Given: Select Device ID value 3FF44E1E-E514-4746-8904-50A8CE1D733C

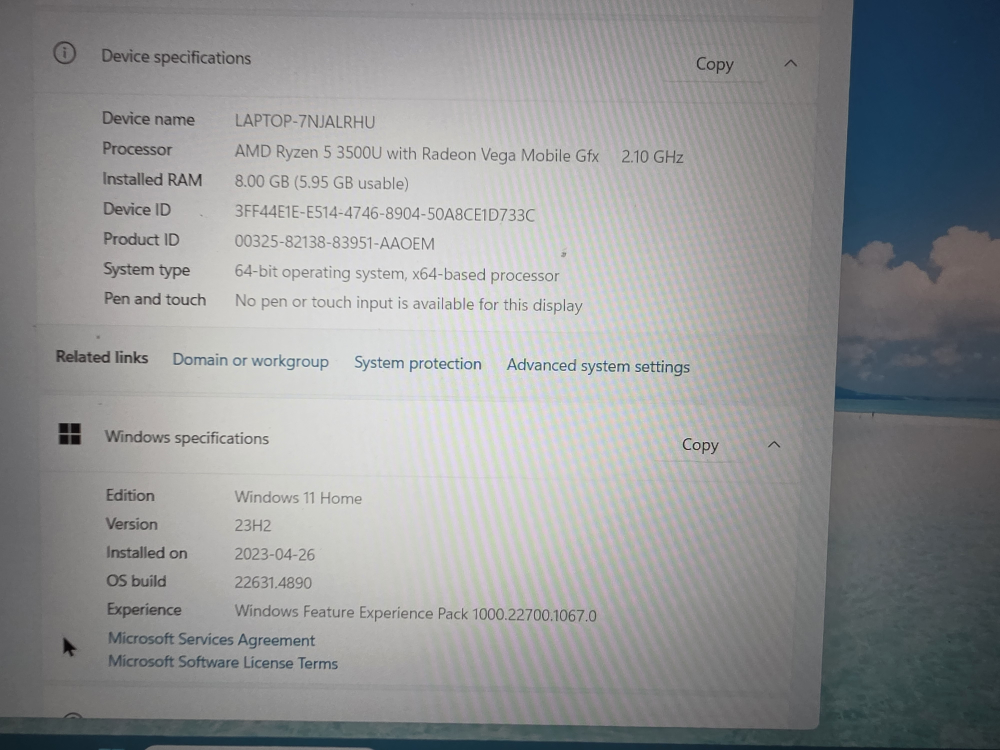Looking at the screenshot, I should tap(385, 213).
